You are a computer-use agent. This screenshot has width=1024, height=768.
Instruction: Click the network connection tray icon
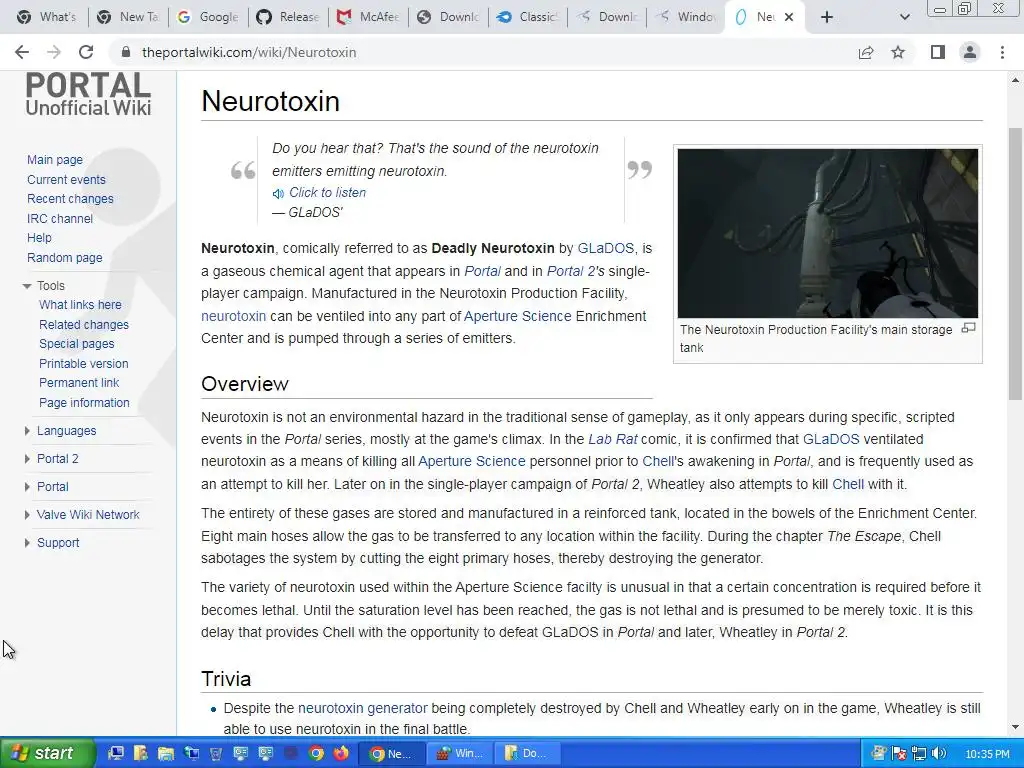tap(919, 754)
